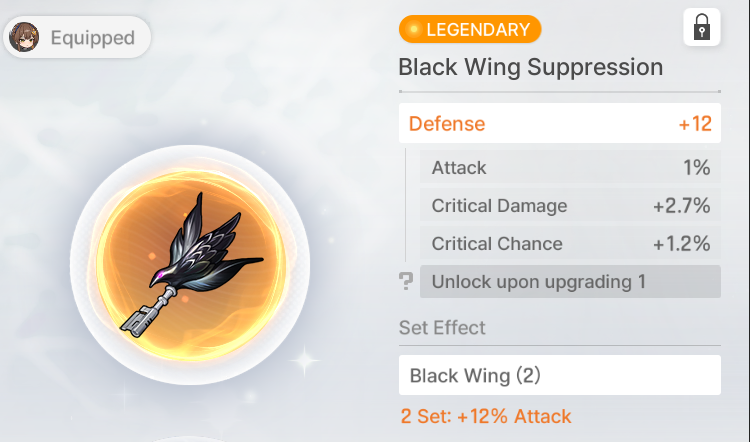Screen dimensions: 750x442
Task: Click the orange dot in Legendary badge
Action: click(x=414, y=30)
